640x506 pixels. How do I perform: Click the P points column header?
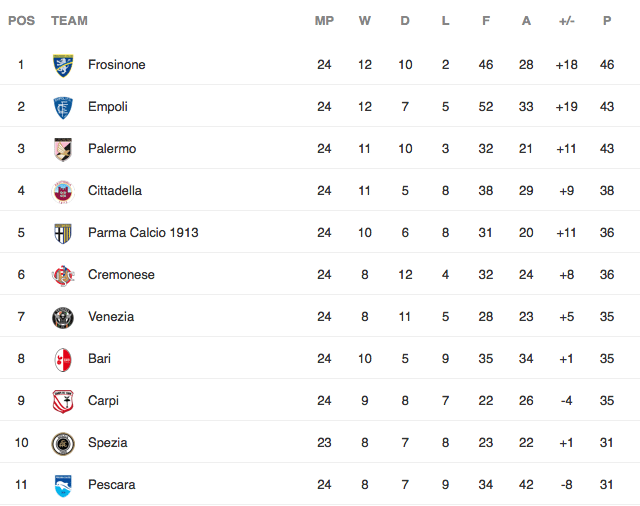(x=607, y=21)
